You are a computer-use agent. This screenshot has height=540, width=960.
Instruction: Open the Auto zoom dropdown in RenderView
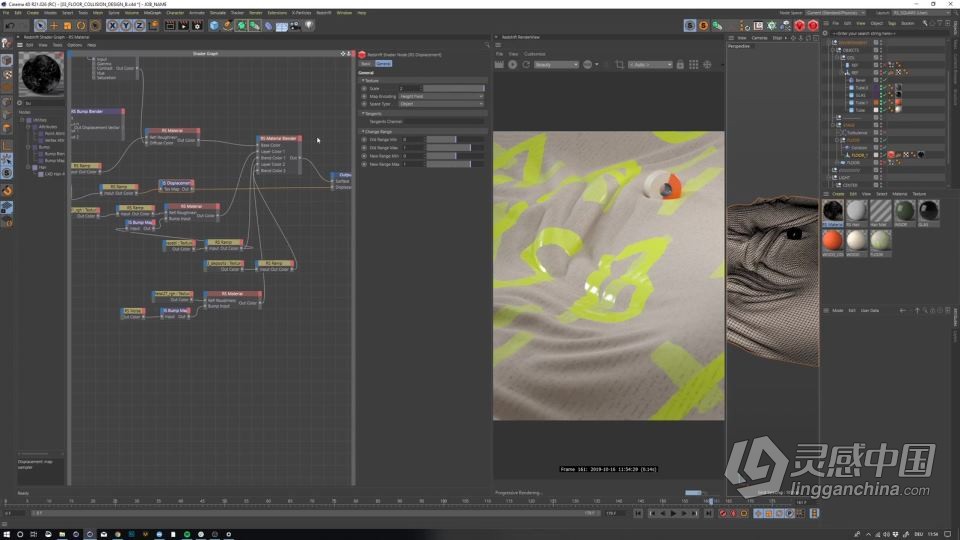point(650,64)
